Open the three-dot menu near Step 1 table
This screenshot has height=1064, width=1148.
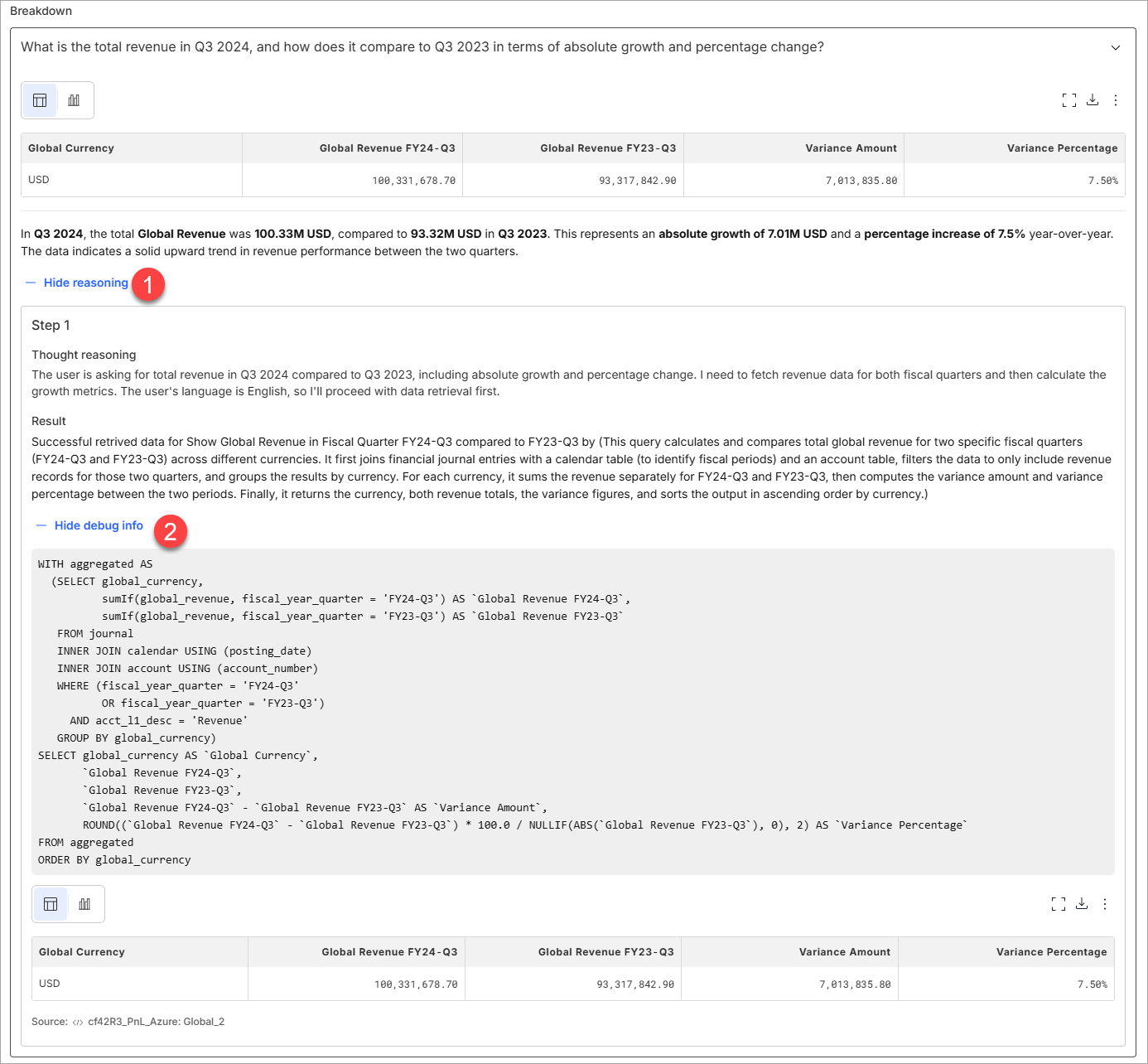pyautogui.click(x=1105, y=903)
